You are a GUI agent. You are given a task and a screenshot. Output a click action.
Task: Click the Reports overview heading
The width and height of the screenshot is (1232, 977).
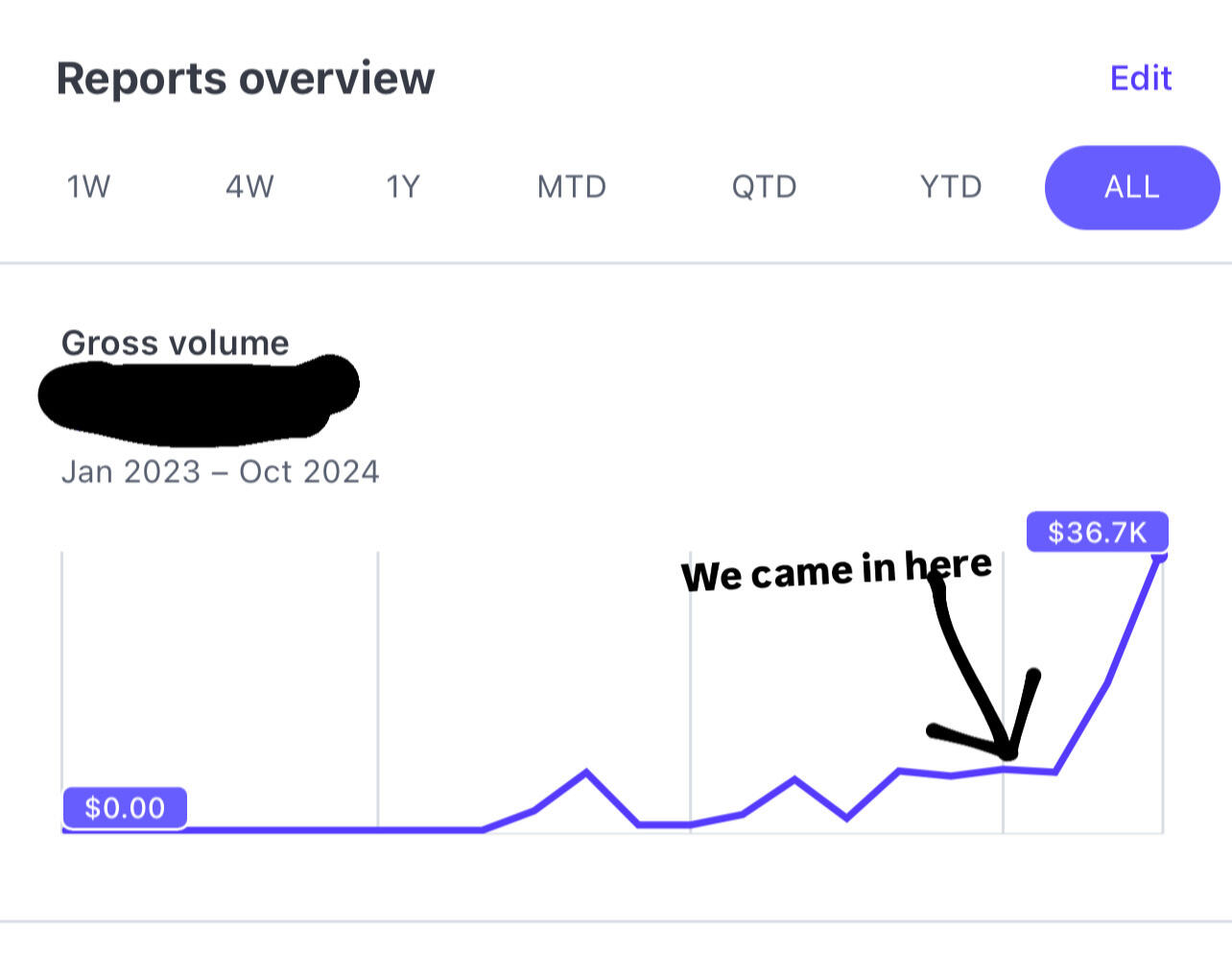(x=246, y=79)
